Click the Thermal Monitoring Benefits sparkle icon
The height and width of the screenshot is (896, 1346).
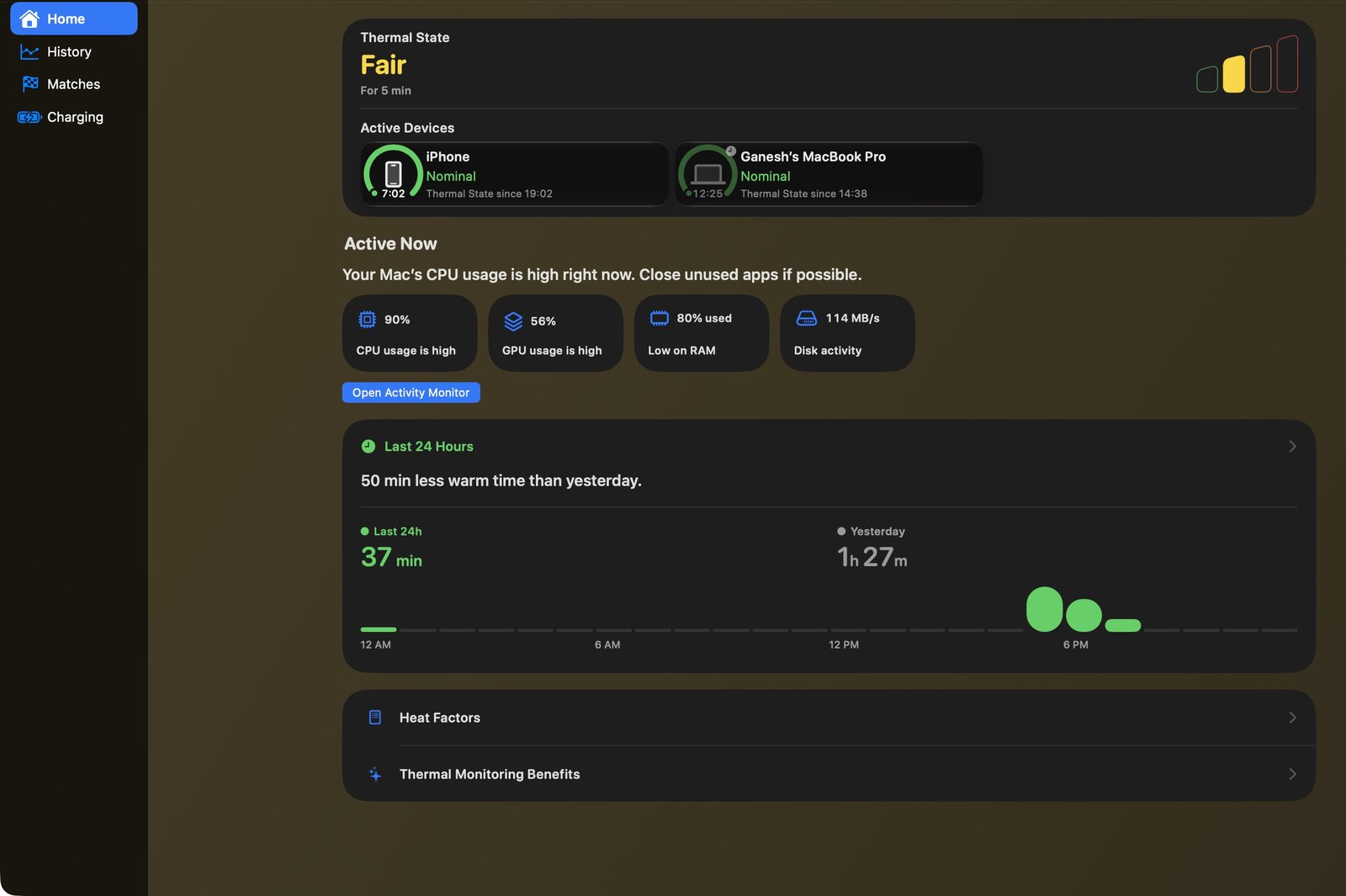pos(375,774)
